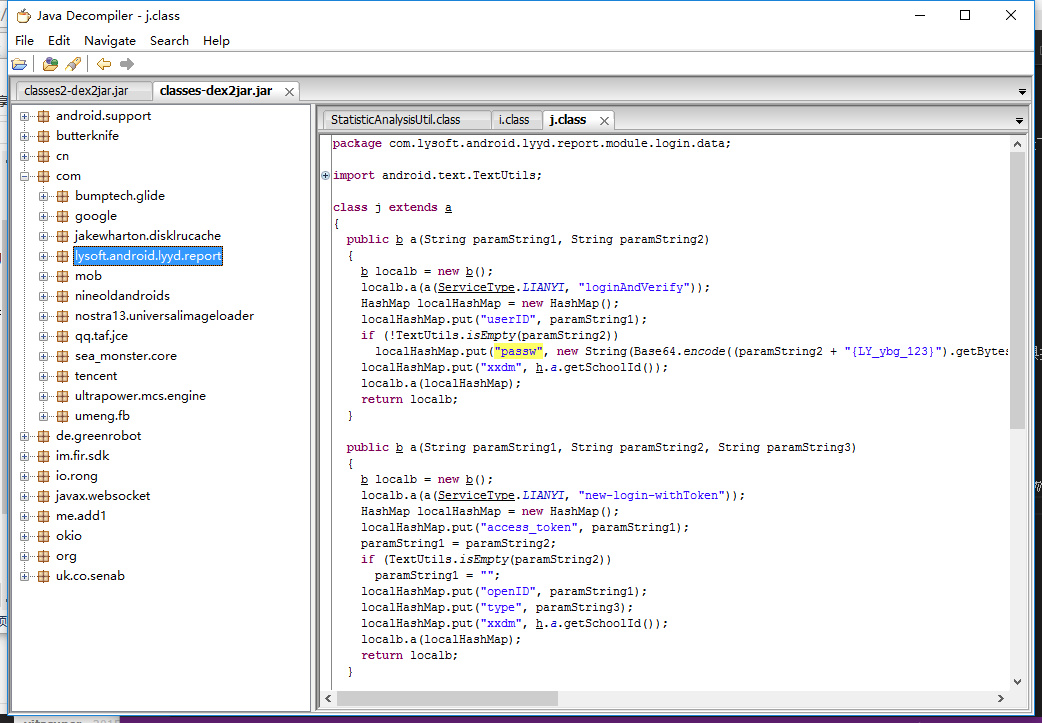This screenshot has width=1042, height=723.
Task: Close the classes-dex2jar.jar tab
Action: [x=290, y=91]
